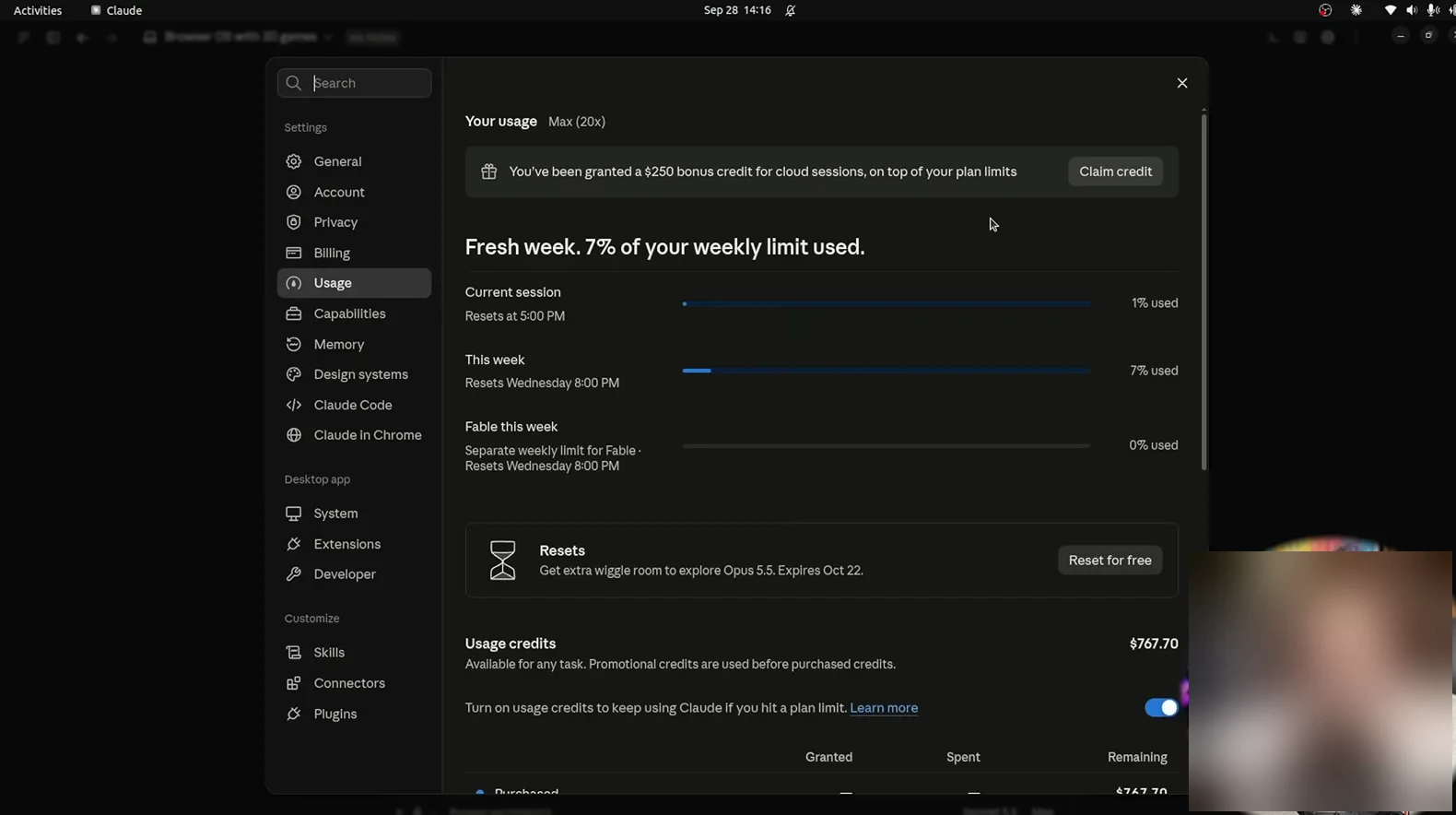Click the Extensions plug icon
This screenshot has width=1456, height=815.
tap(294, 544)
